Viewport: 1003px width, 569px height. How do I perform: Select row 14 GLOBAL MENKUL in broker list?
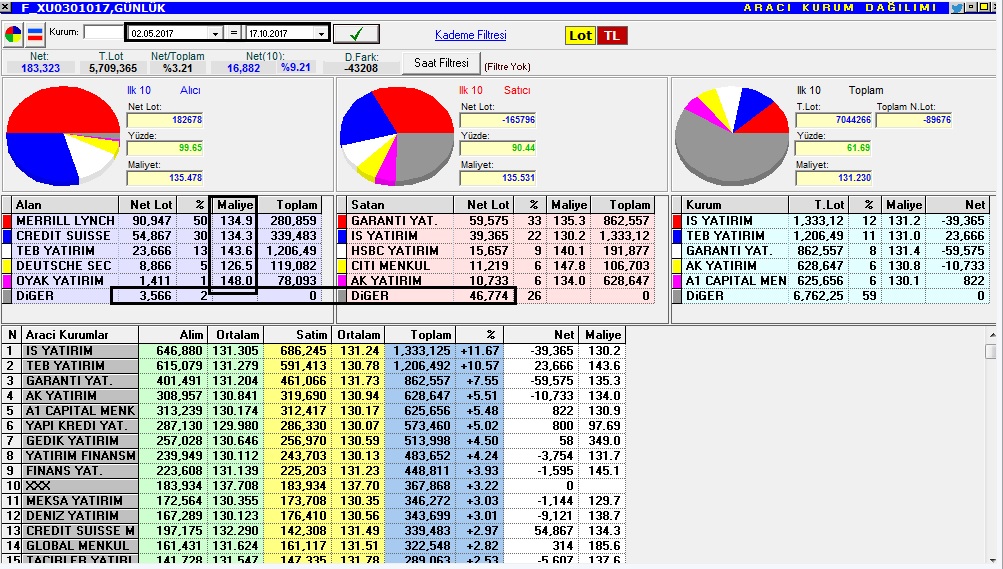[313, 545]
